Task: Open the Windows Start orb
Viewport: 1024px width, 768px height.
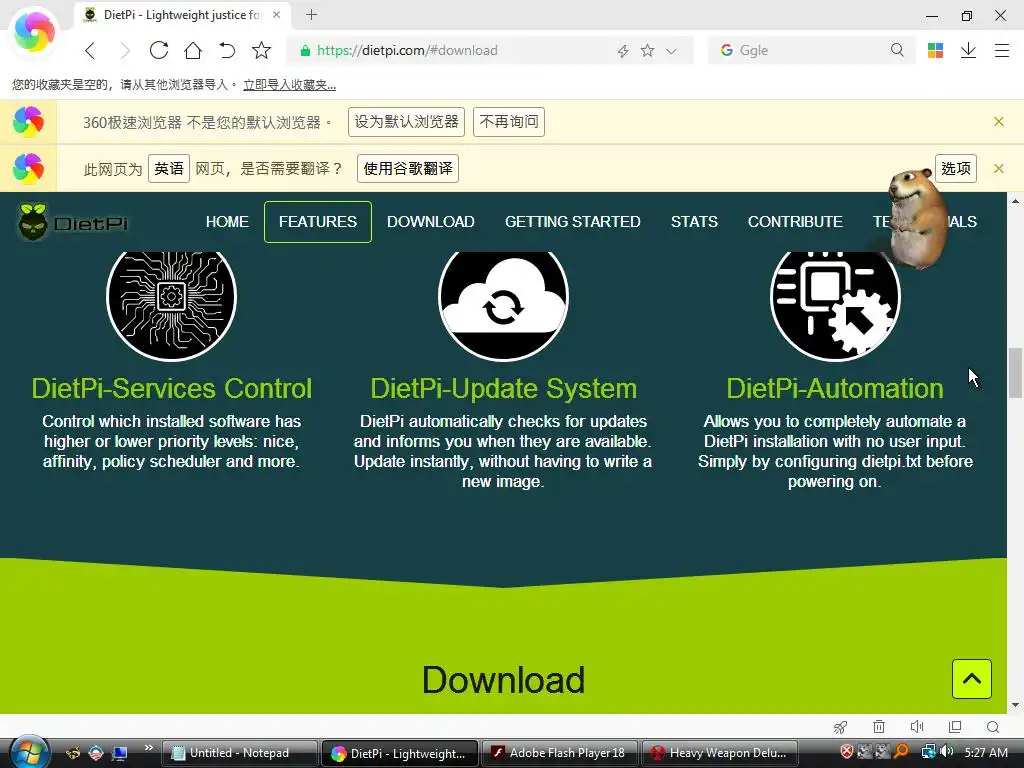Action: [x=29, y=752]
